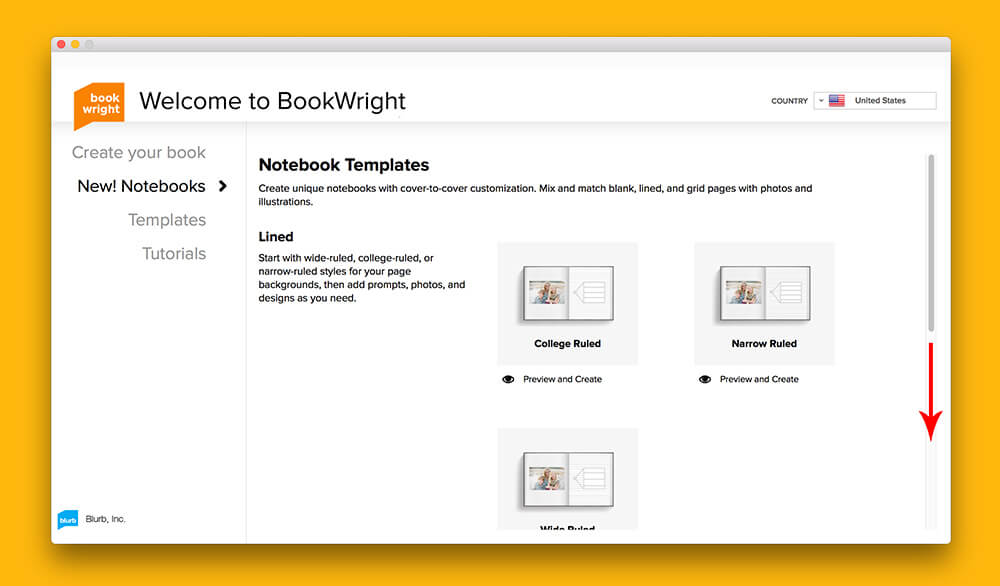Click the Notebook Templates heading
Viewport: 1000px width, 586px height.
pyautogui.click(x=344, y=165)
